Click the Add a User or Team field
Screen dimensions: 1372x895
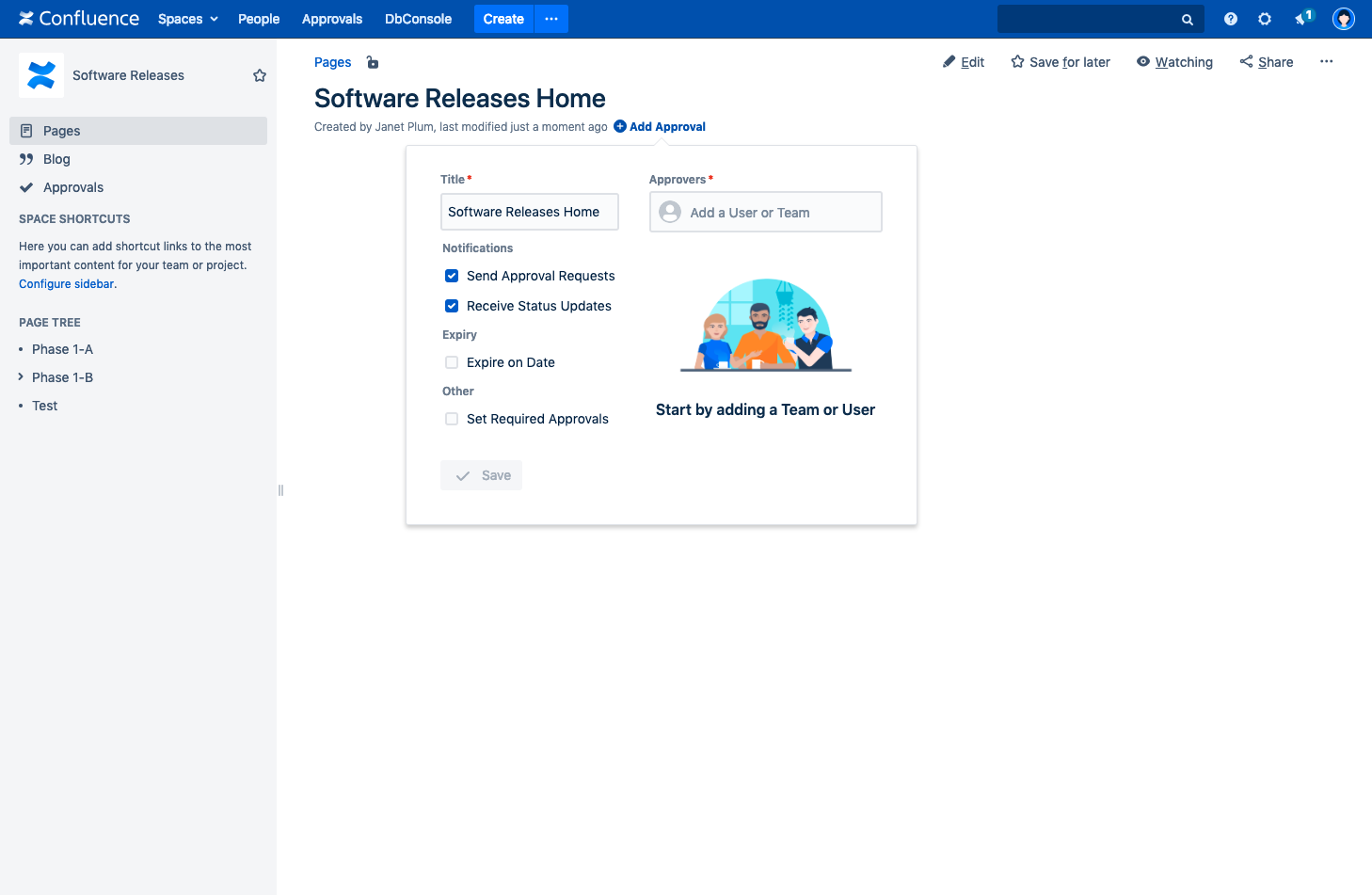pos(766,213)
